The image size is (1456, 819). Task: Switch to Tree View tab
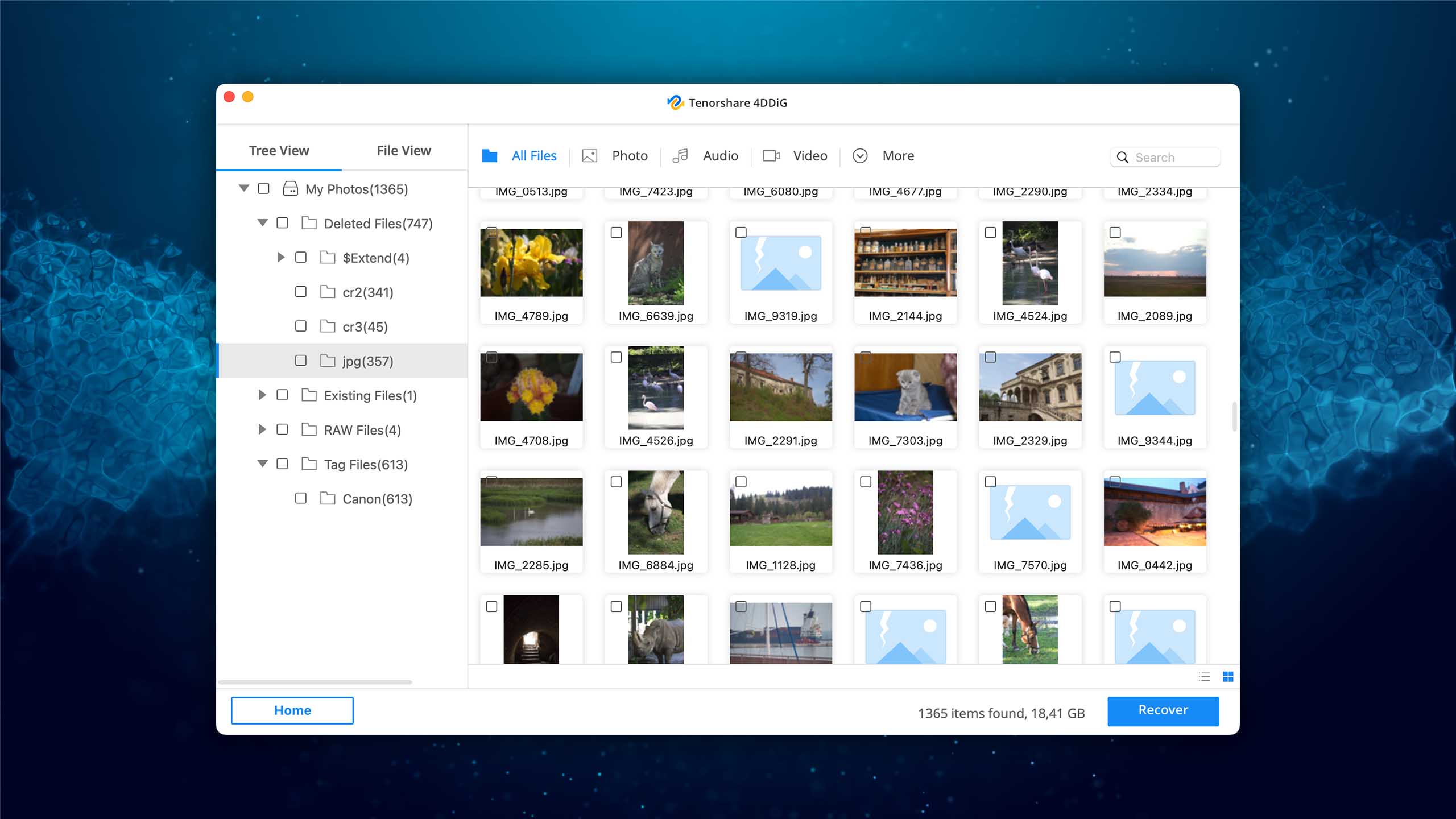(279, 151)
